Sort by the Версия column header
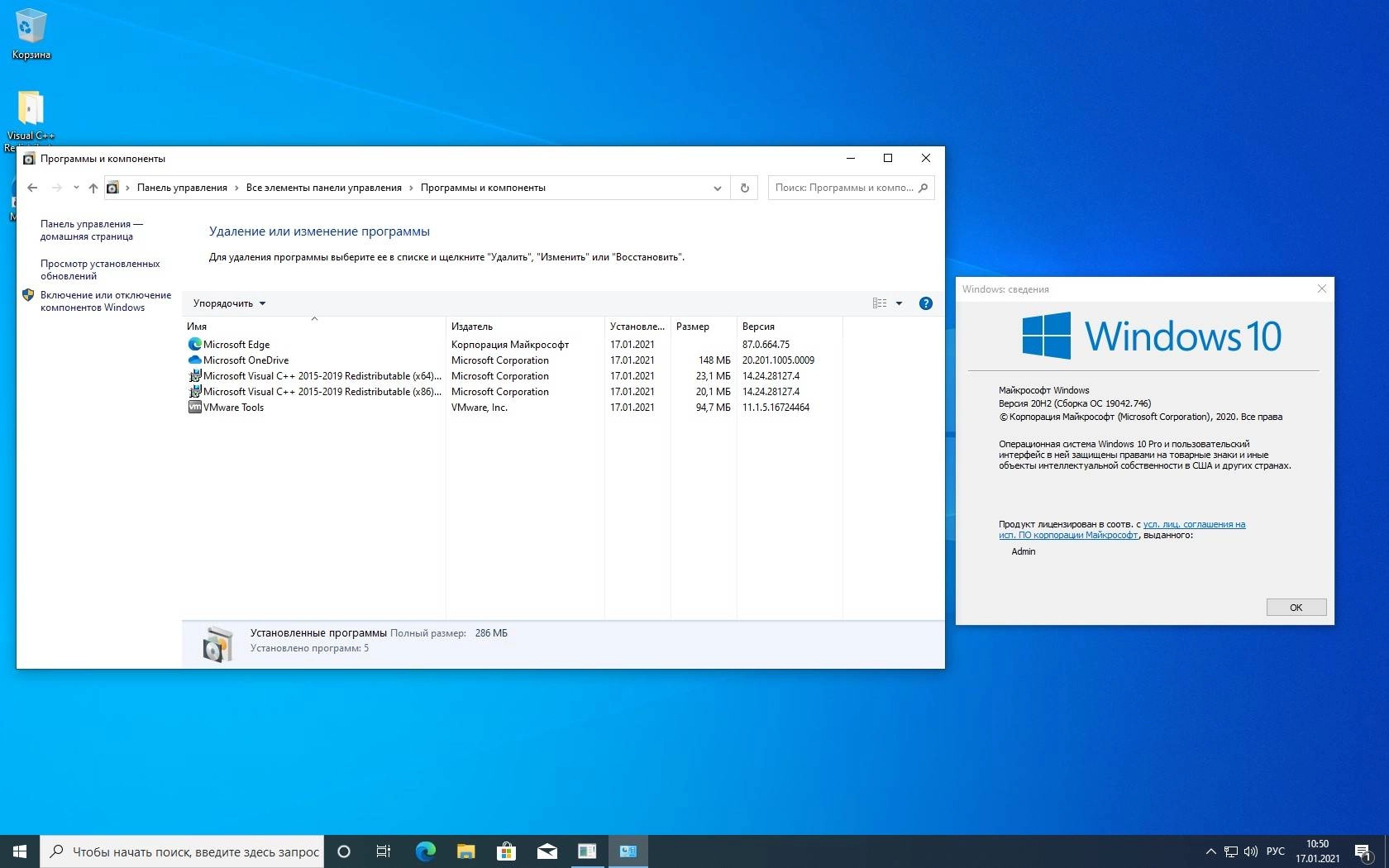 click(790, 327)
